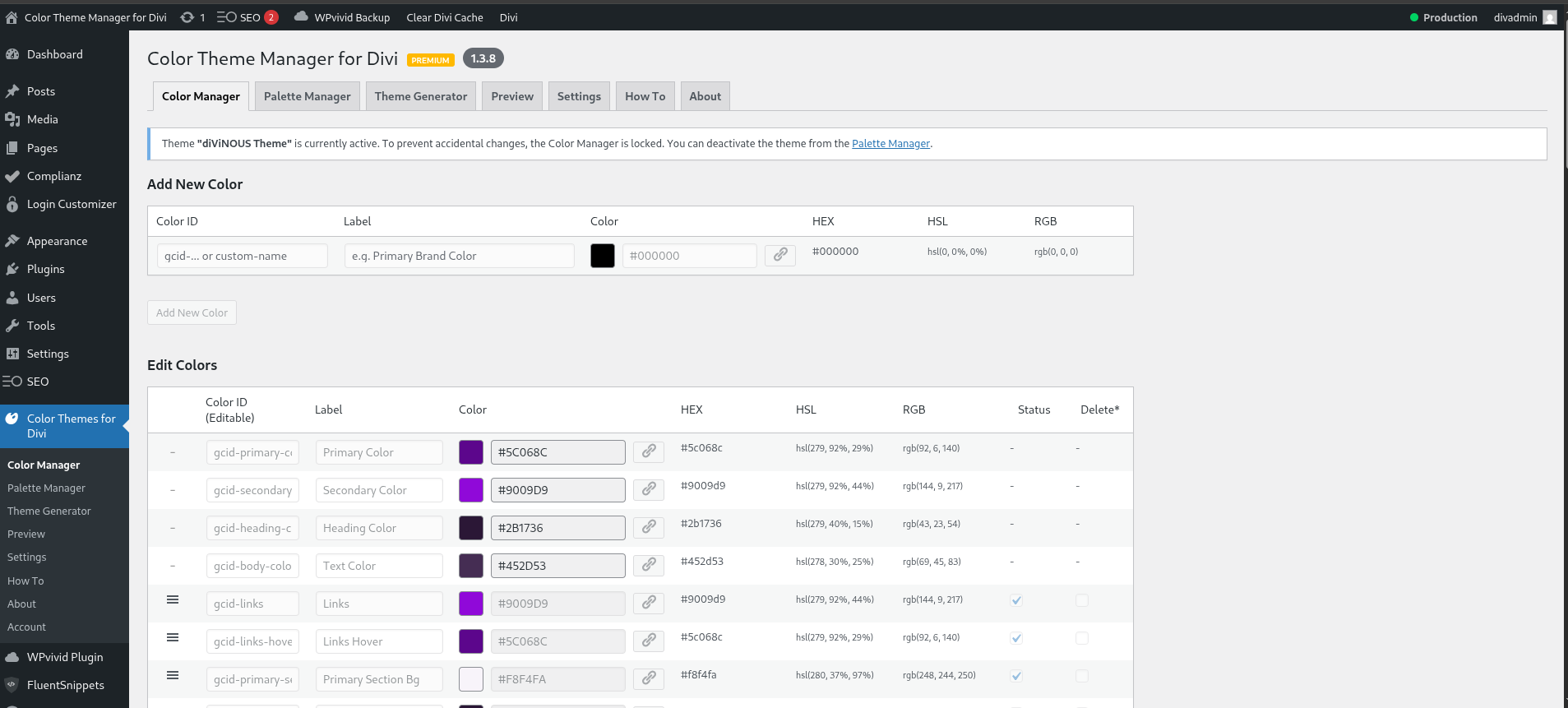Click the Text Color swatch #452D53
1568x708 pixels.
point(471,566)
